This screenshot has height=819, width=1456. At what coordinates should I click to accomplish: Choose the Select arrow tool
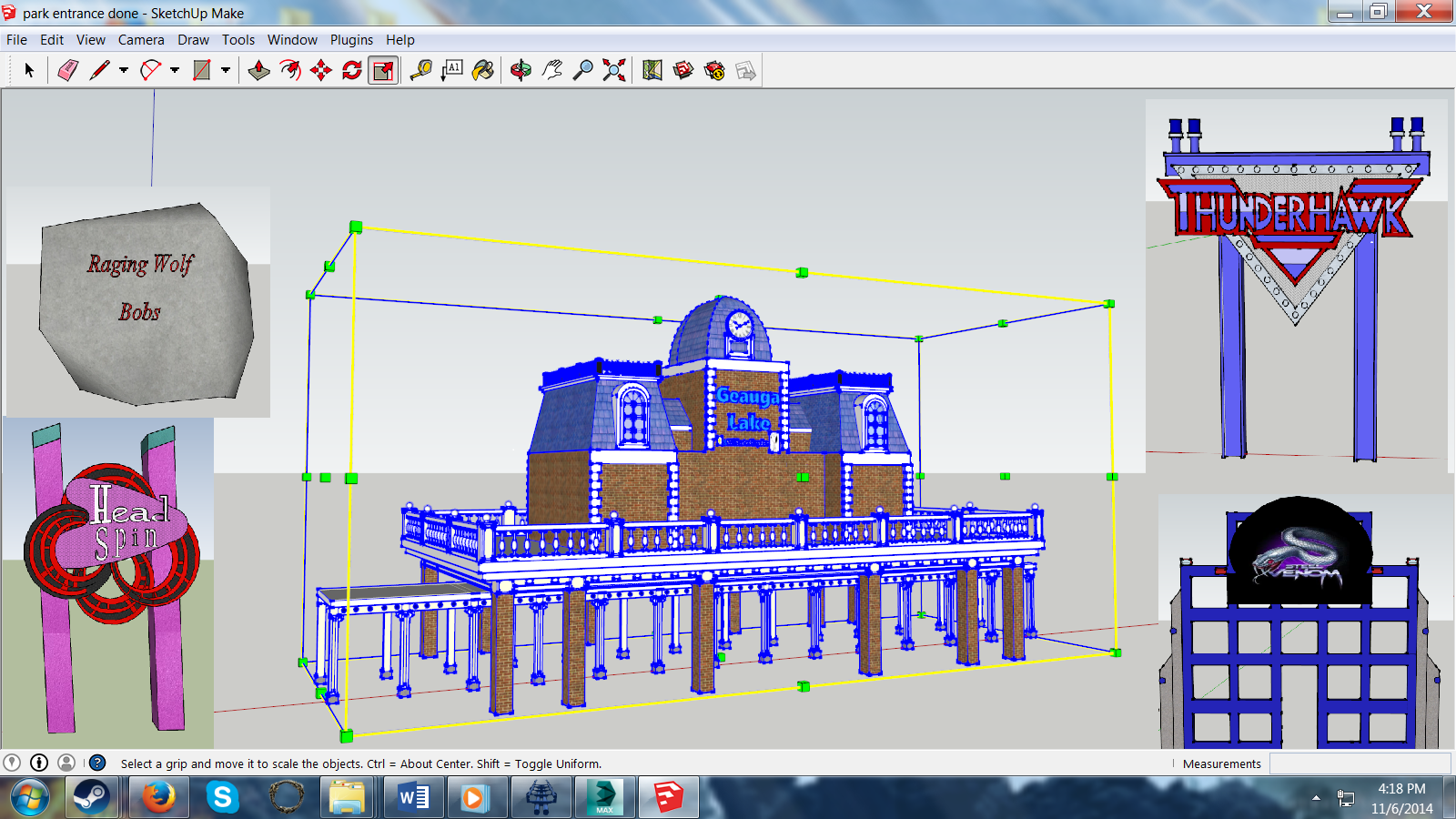point(29,70)
